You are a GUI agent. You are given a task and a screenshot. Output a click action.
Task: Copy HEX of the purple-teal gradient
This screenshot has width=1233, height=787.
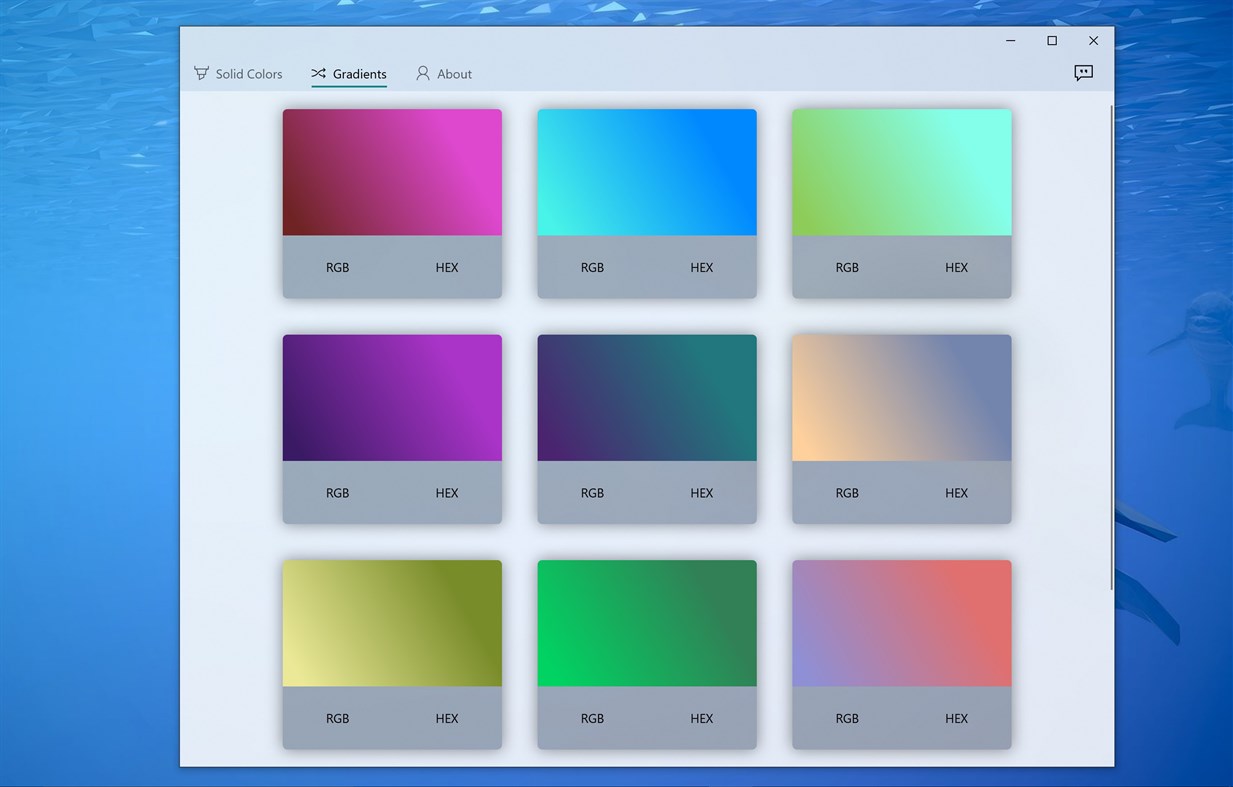tap(701, 493)
